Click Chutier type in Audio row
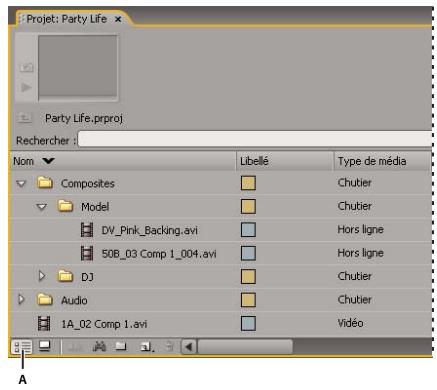The width and height of the screenshot is (437, 390). (354, 299)
